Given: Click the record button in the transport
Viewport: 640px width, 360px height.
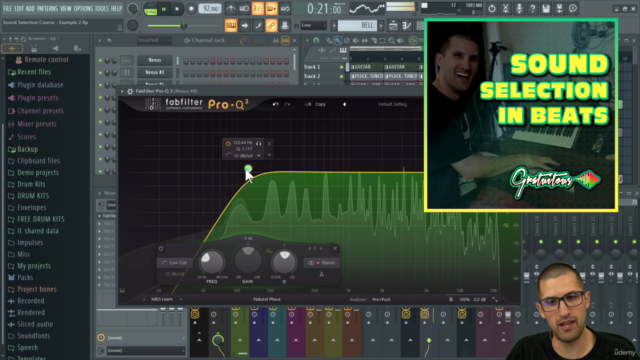Looking at the screenshot, I should pyautogui.click(x=191, y=9).
